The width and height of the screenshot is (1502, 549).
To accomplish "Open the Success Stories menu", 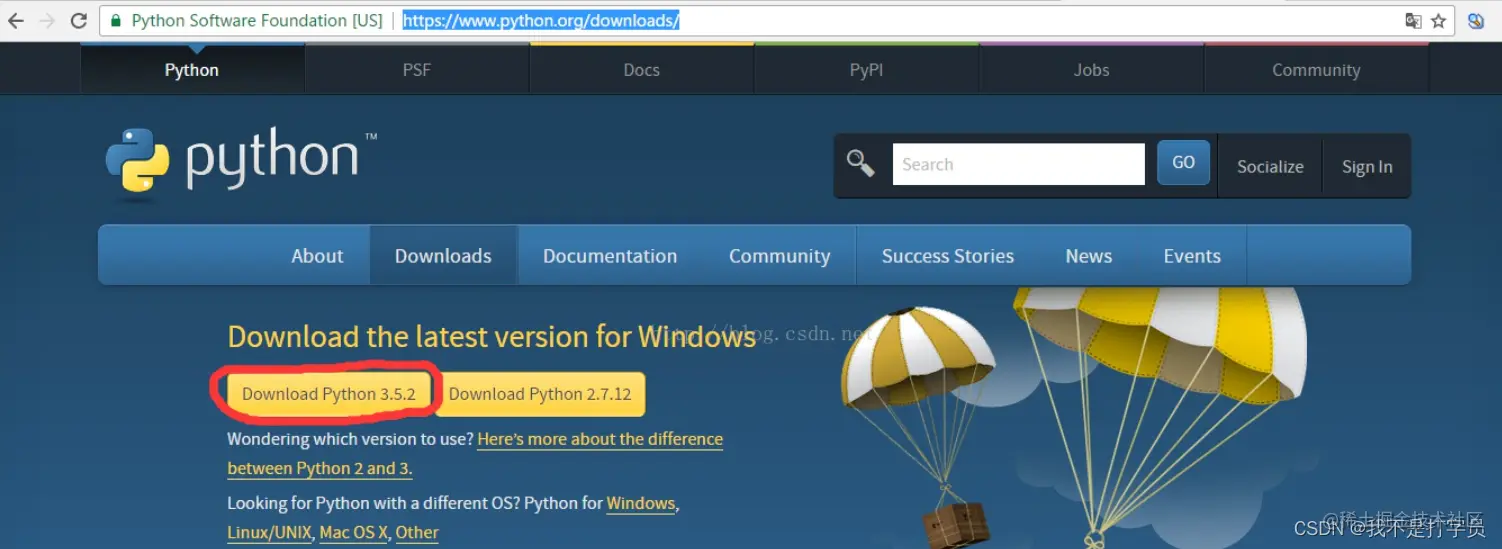I will tap(948, 256).
